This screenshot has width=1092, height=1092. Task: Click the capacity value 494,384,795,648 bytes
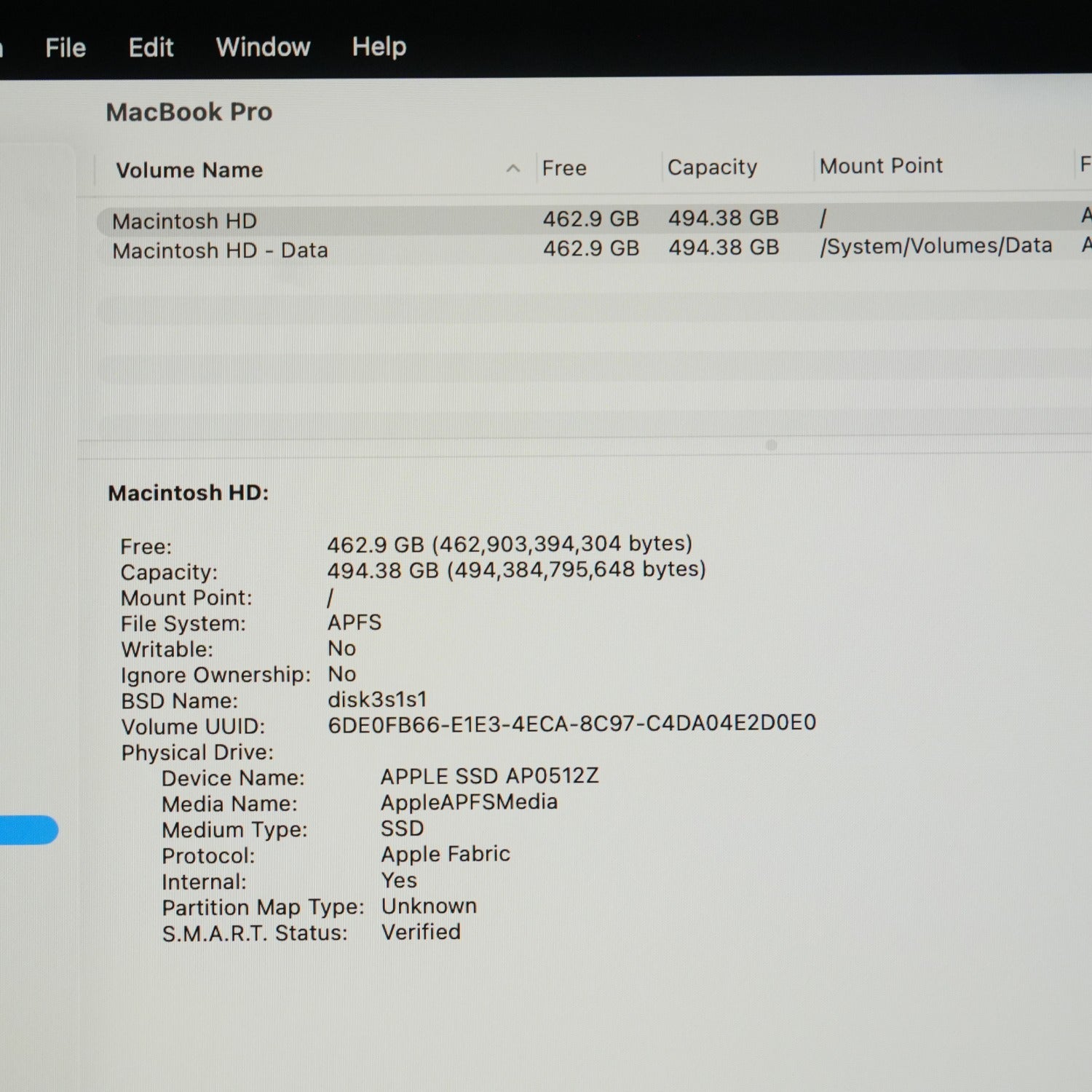[517, 569]
